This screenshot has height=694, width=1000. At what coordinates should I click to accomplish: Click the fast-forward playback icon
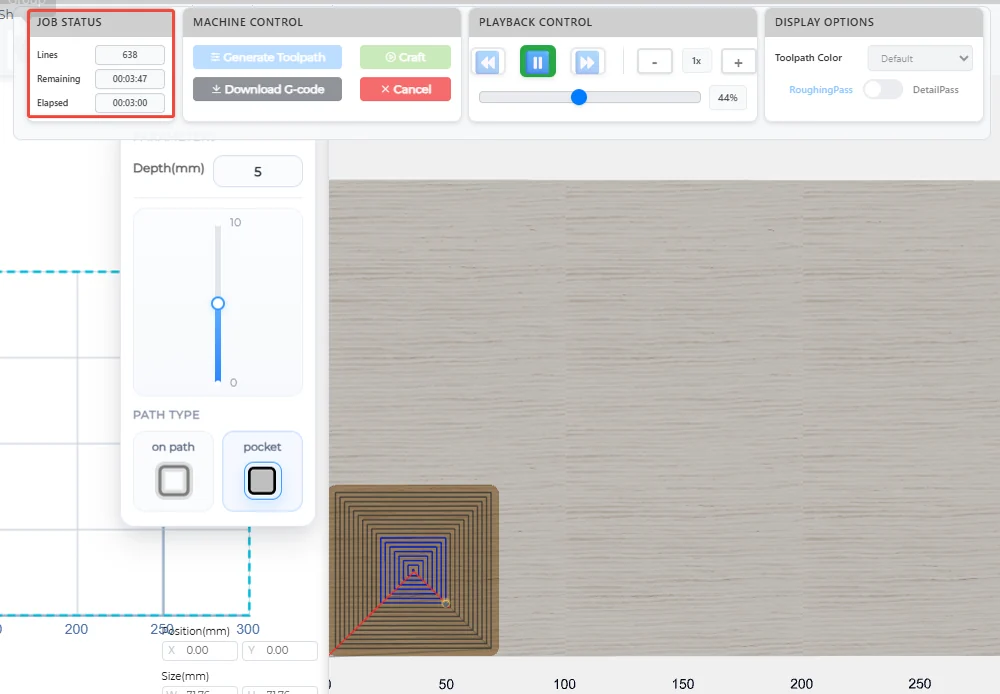coord(587,62)
